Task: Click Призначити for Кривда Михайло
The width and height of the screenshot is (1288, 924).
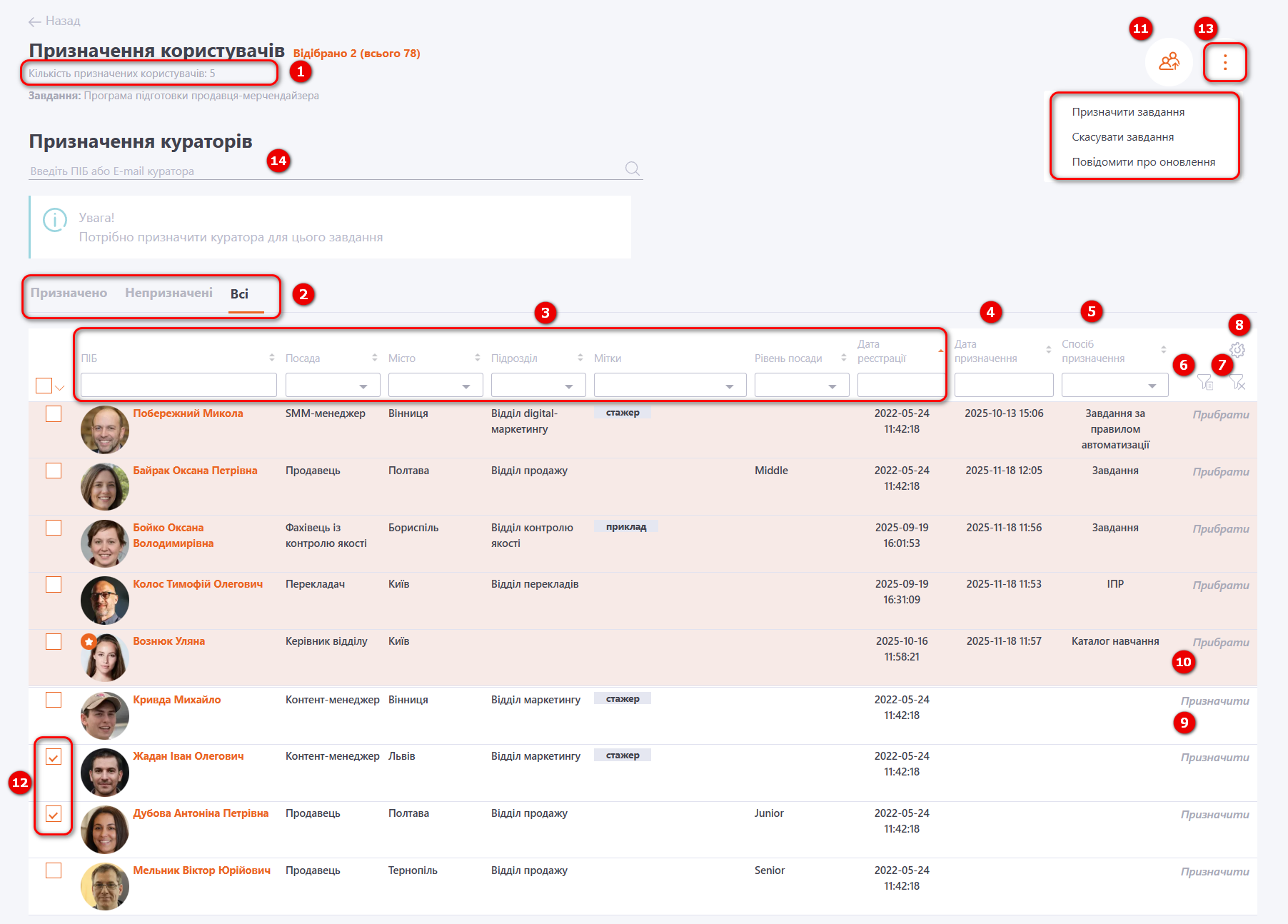Action: pos(1214,700)
